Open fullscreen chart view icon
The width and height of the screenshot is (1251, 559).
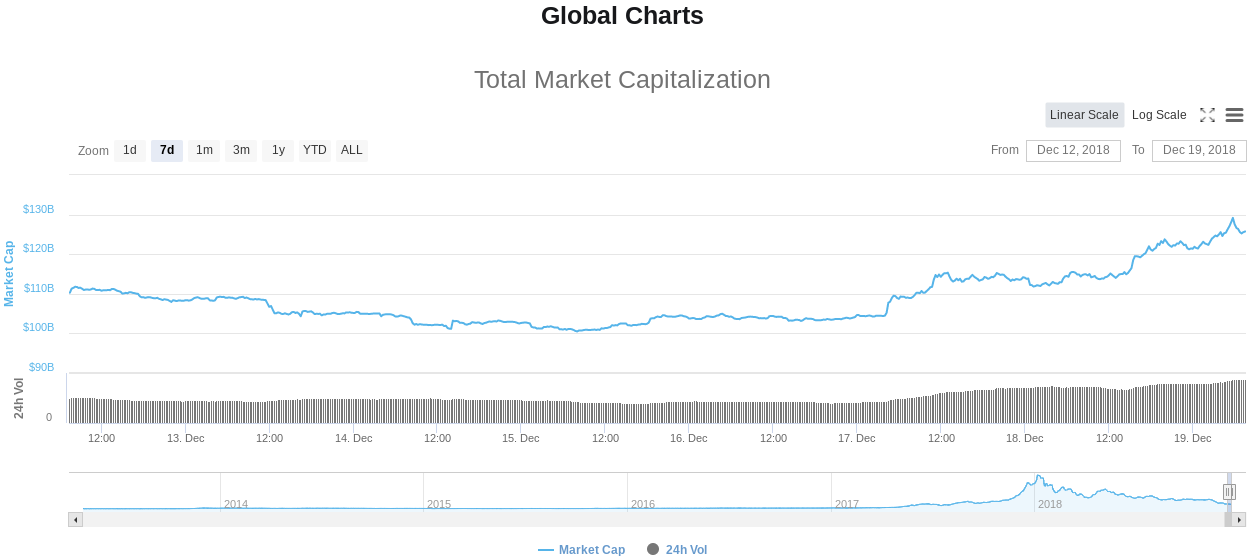pyautogui.click(x=1207, y=115)
